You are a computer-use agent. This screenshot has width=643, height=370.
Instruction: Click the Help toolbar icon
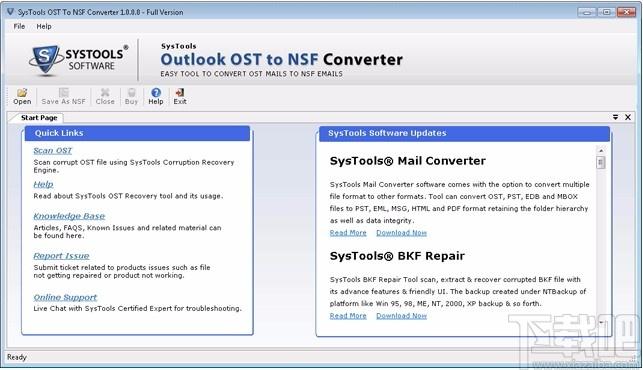click(x=156, y=97)
